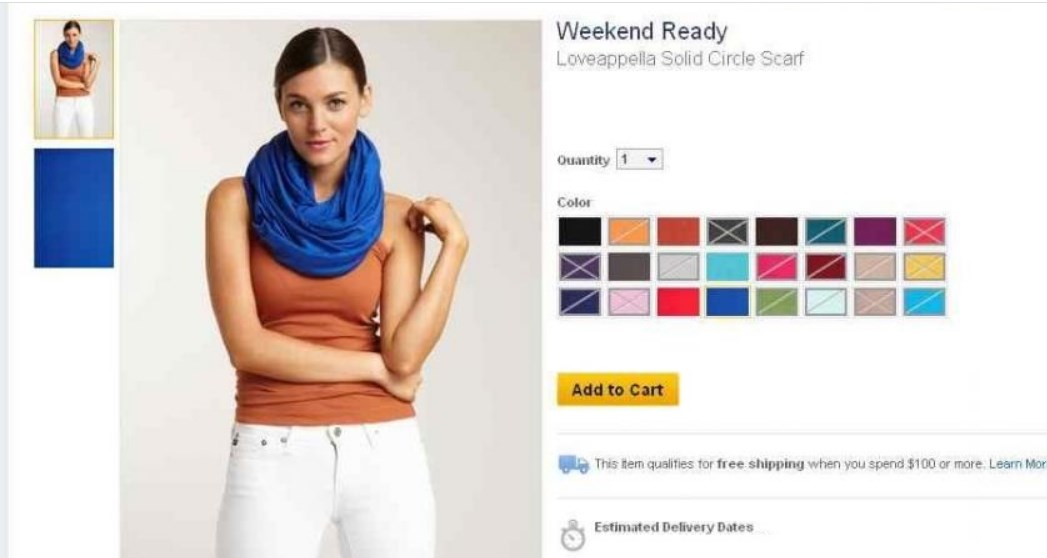
Task: Click the main product image of scarf
Action: pos(331,288)
